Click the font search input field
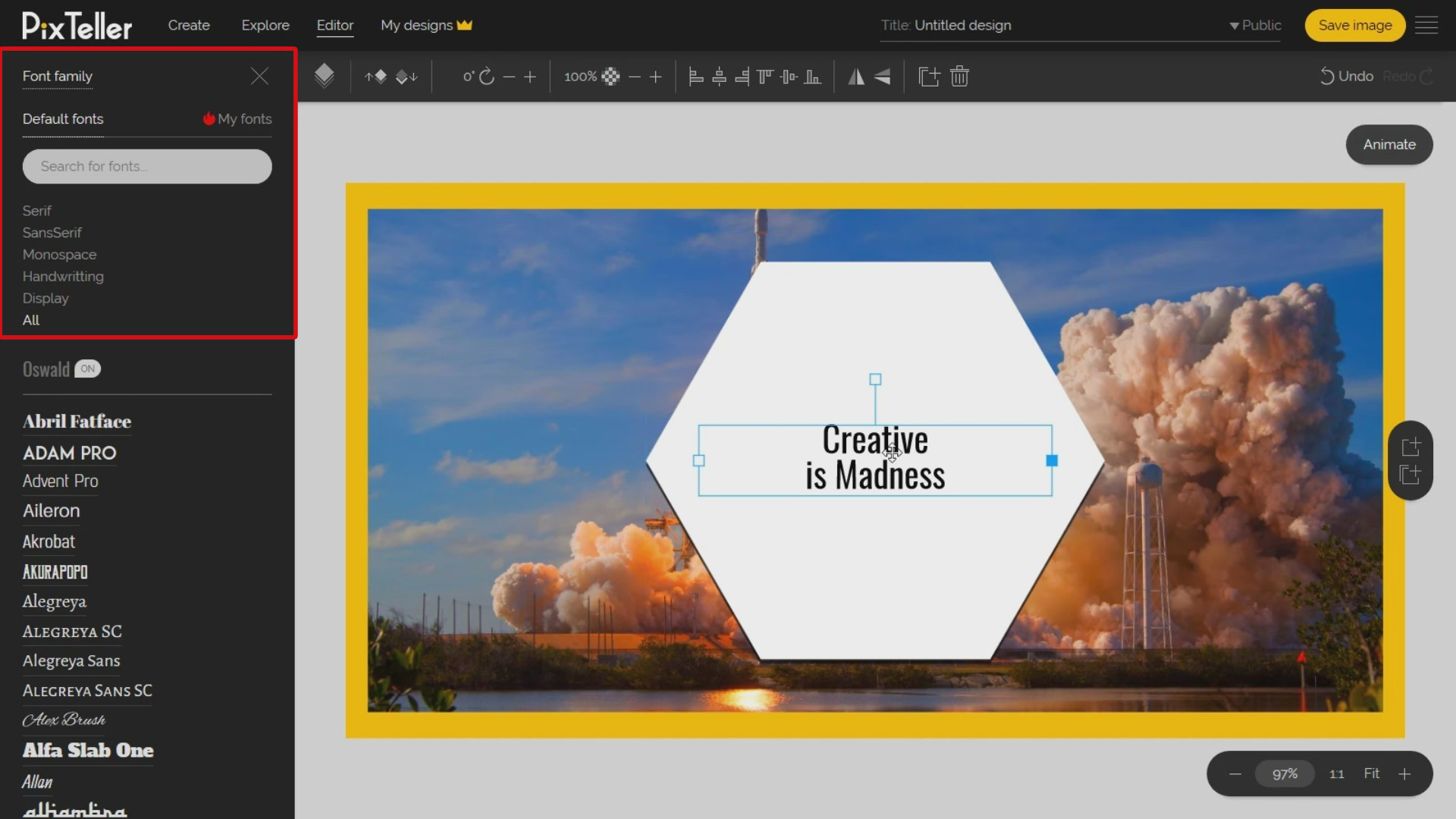This screenshot has width=1456, height=819. point(148,166)
